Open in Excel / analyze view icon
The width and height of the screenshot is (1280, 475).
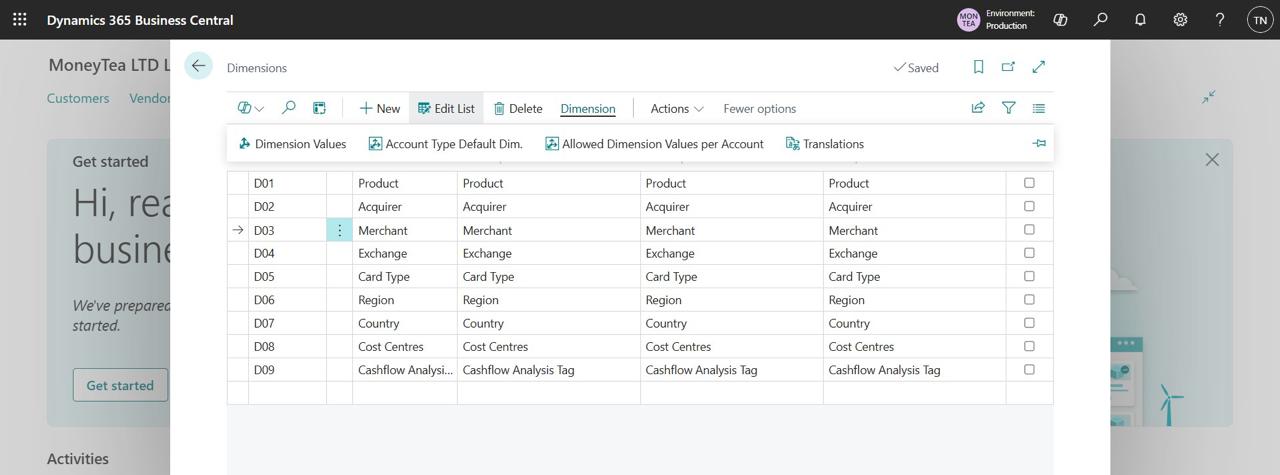(x=319, y=108)
